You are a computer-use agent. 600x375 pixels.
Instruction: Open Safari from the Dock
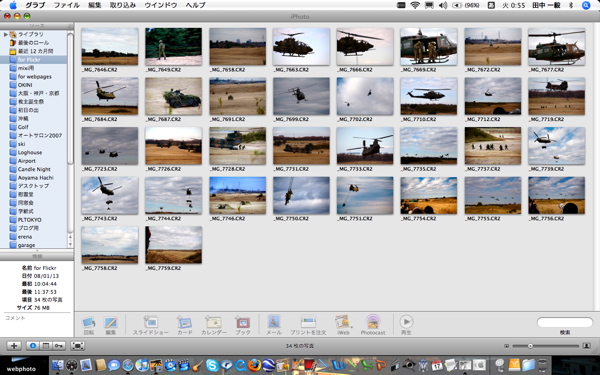pyautogui.click(x=128, y=365)
